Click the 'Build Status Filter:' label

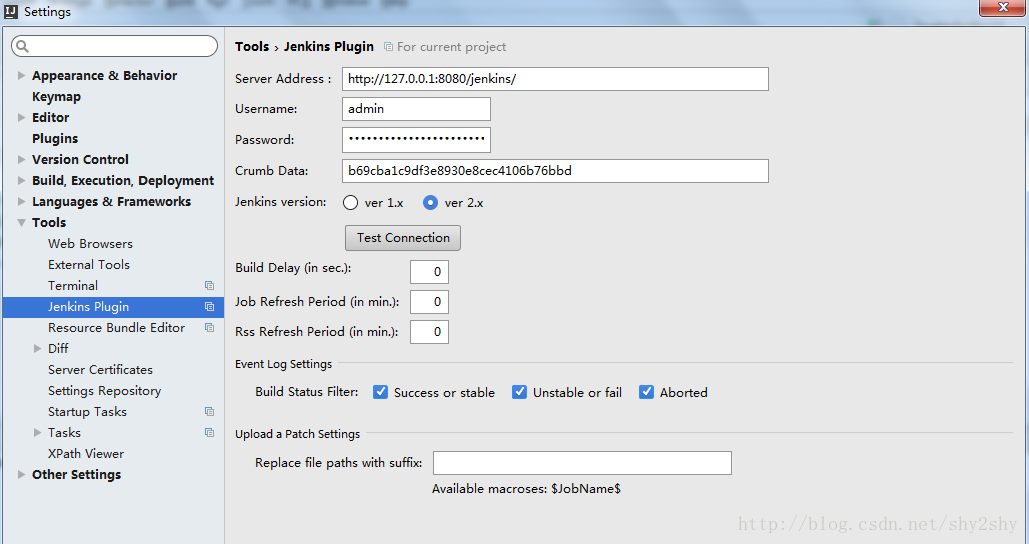[x=306, y=392]
